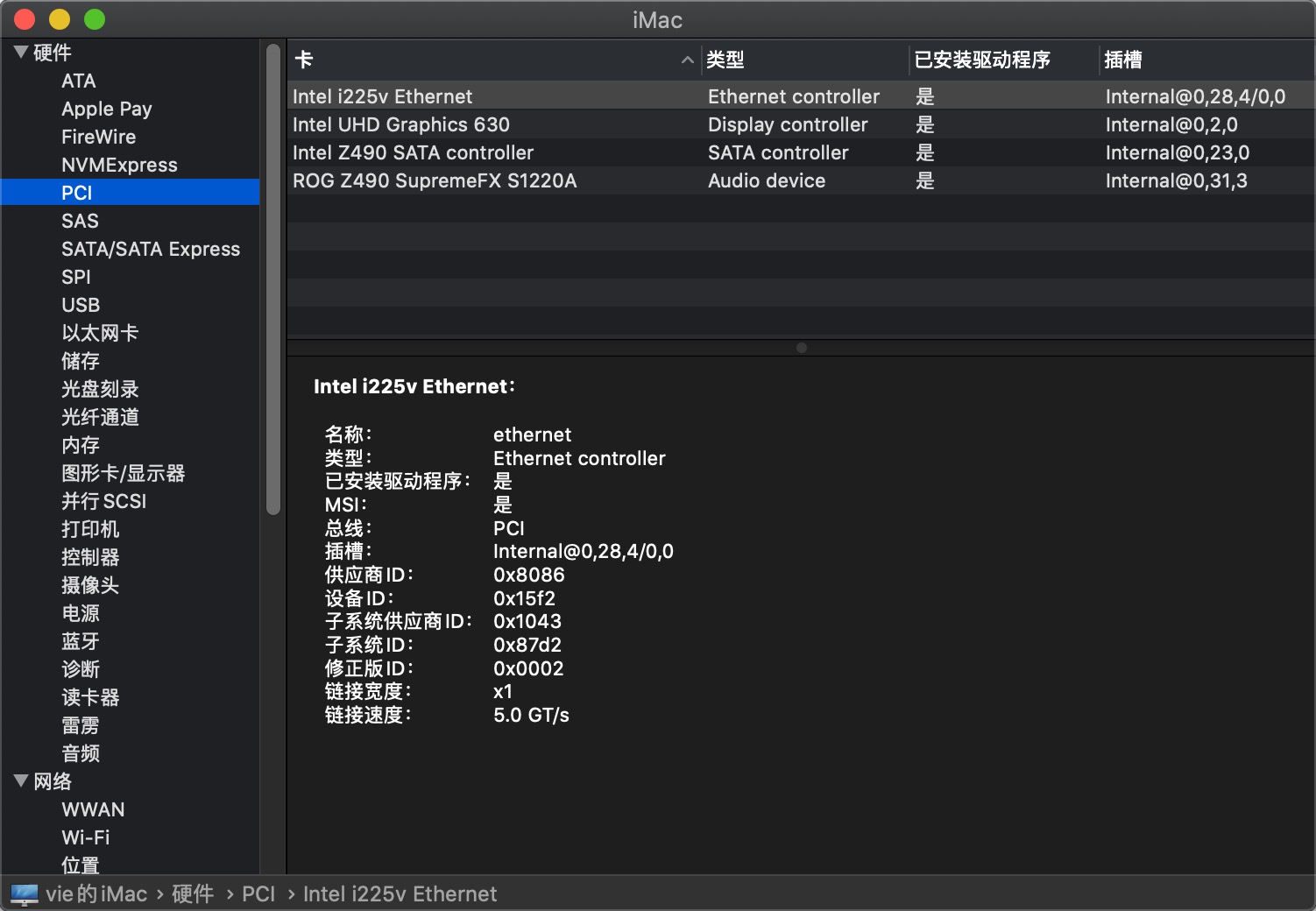Select the Intel i225v Ethernet row
The height and width of the screenshot is (911, 1316).
coord(801,96)
